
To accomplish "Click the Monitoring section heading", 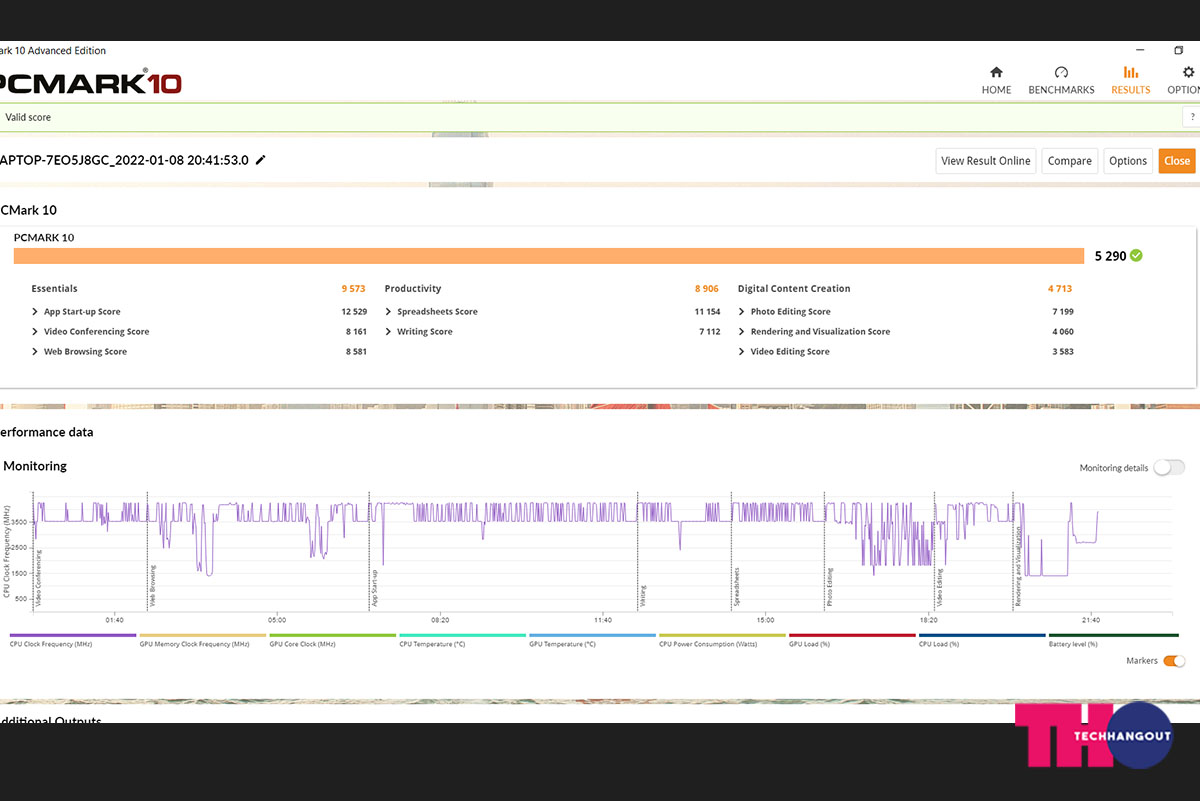I will tap(35, 466).
